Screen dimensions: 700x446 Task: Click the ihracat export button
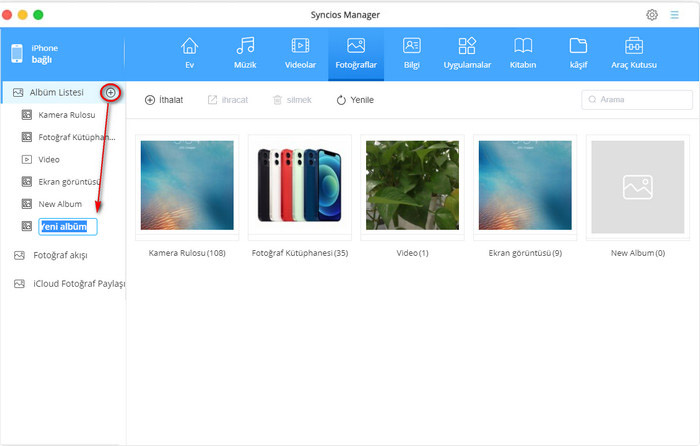(228, 100)
